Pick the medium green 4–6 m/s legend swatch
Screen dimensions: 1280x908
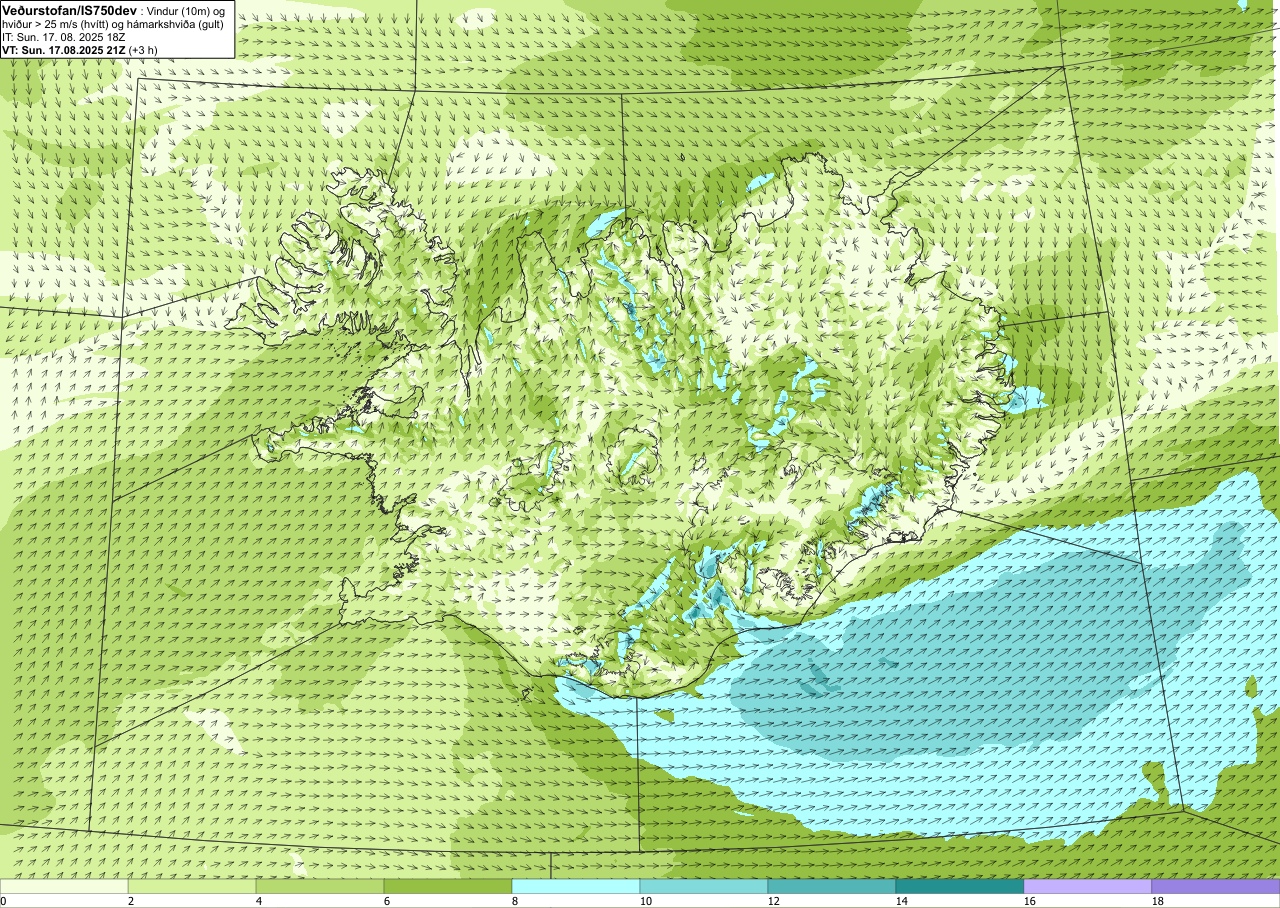tap(320, 886)
